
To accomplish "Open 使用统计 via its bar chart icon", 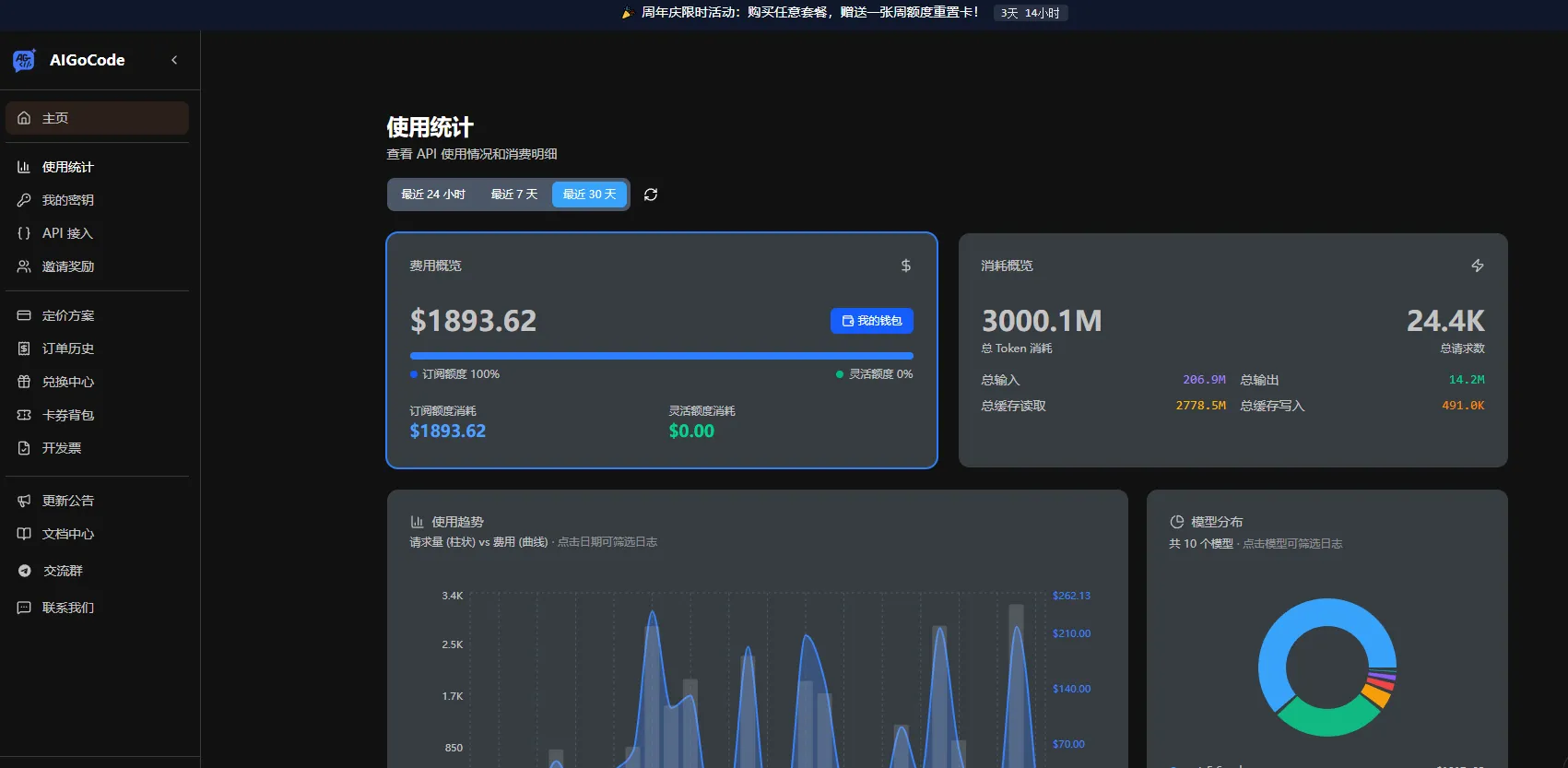I will 24,167.
